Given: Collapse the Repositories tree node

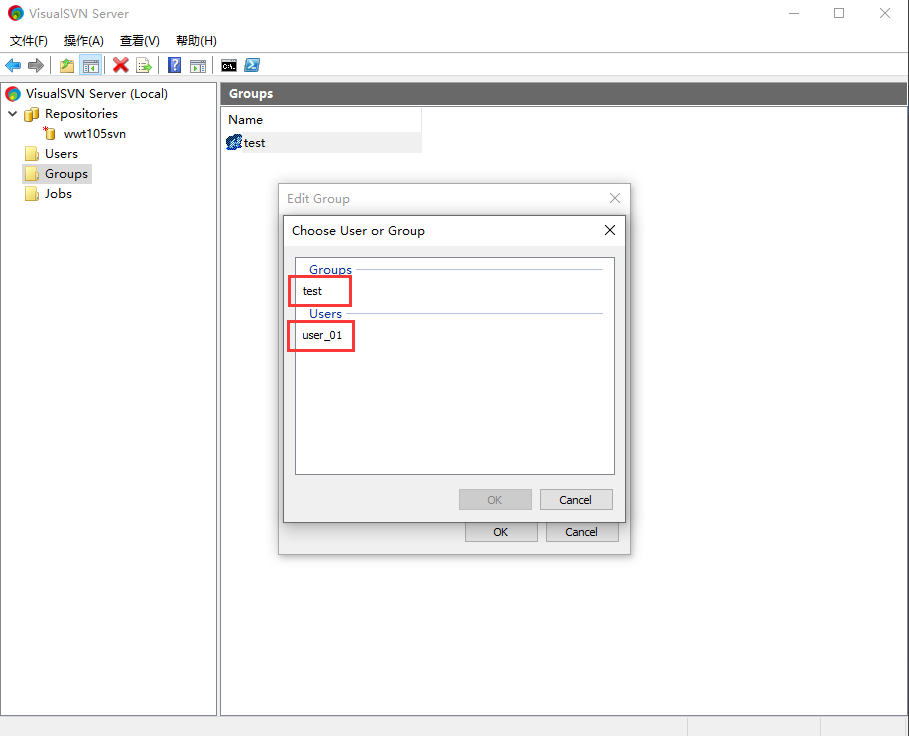Looking at the screenshot, I should 12,114.
